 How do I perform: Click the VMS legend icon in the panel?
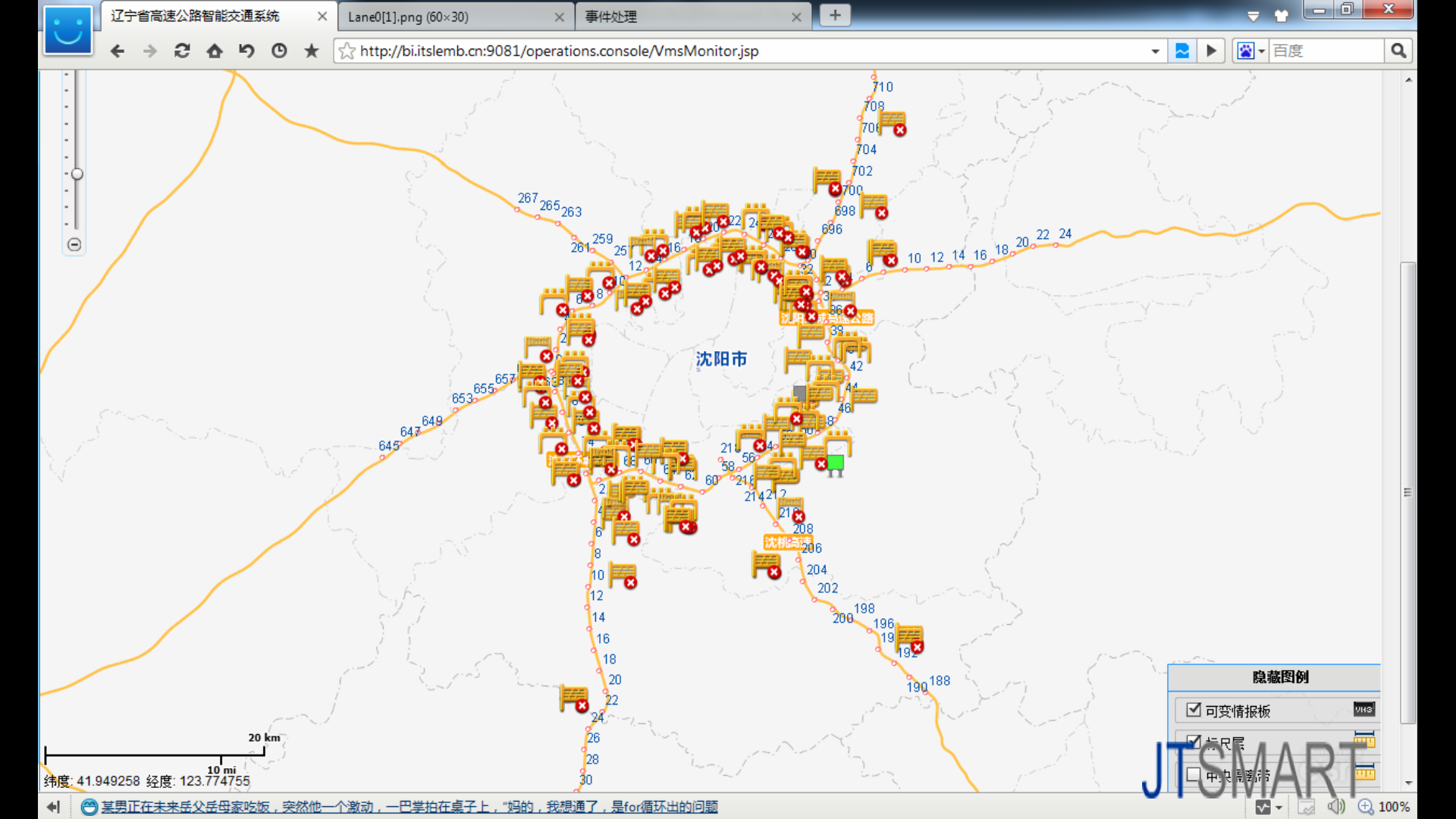[1363, 710]
